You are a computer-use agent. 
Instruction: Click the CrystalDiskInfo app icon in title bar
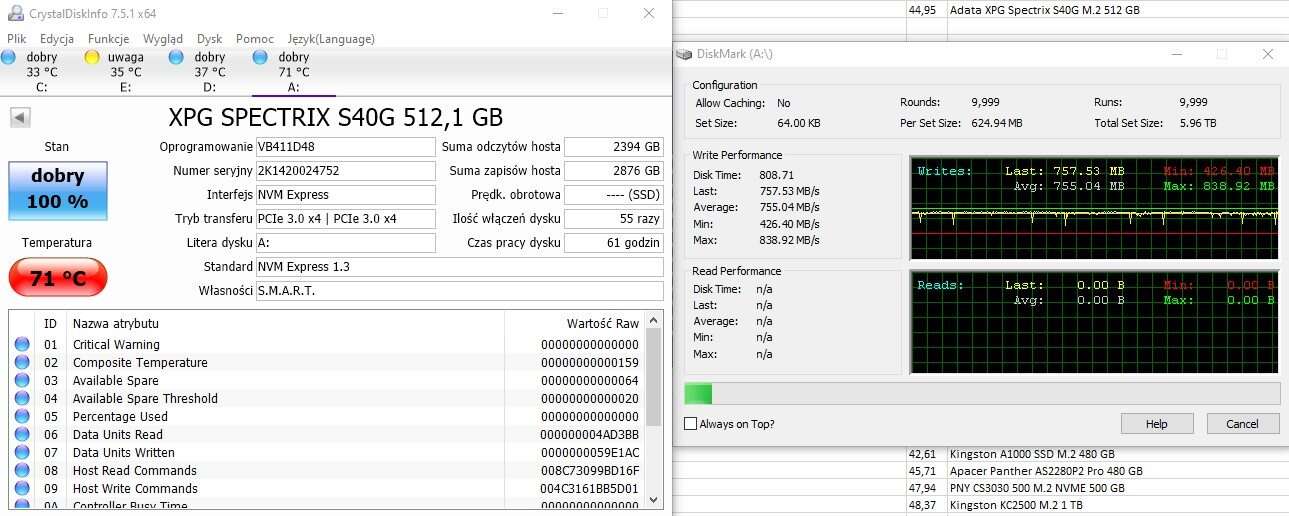coord(16,14)
